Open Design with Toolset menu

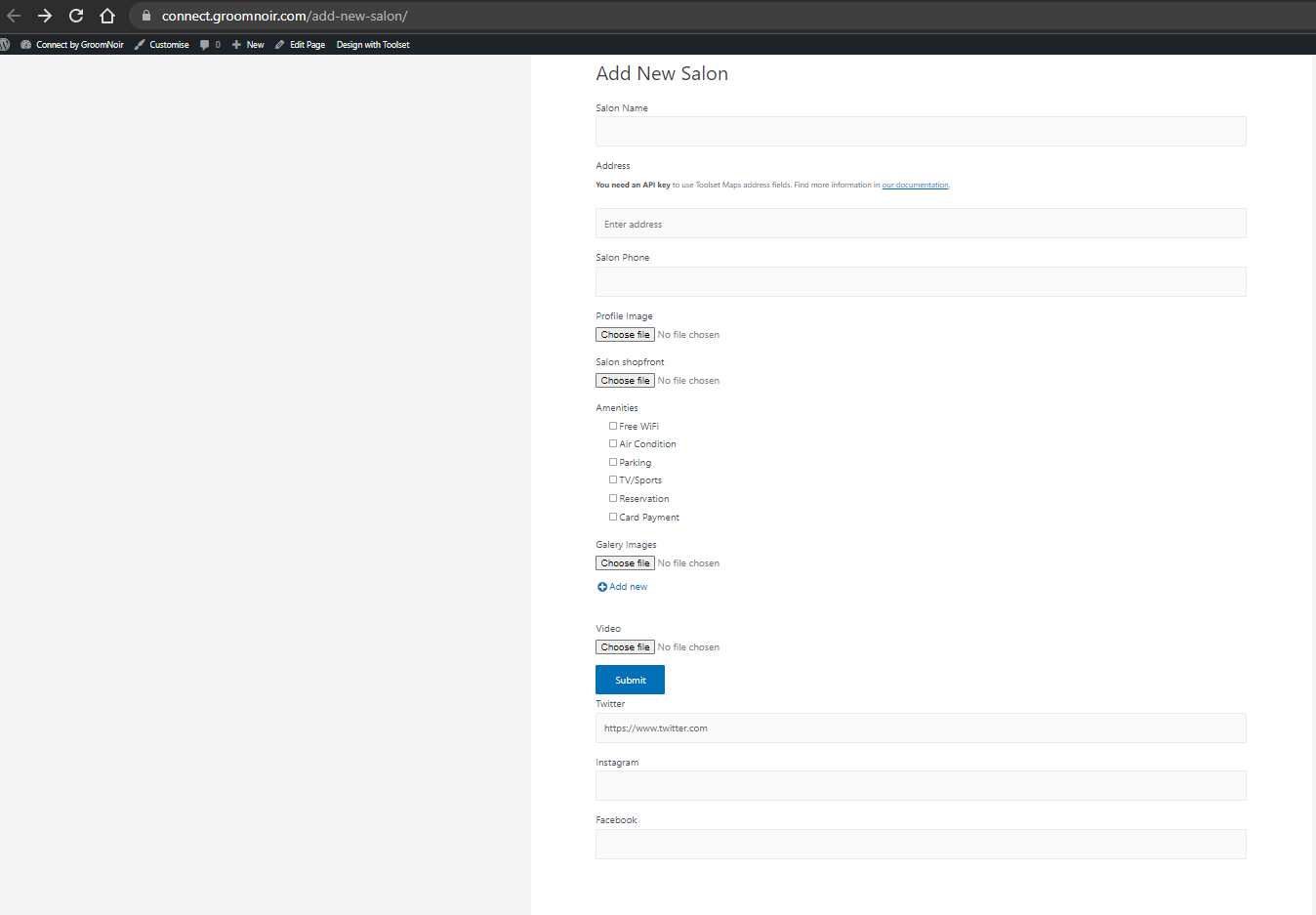[x=373, y=45]
